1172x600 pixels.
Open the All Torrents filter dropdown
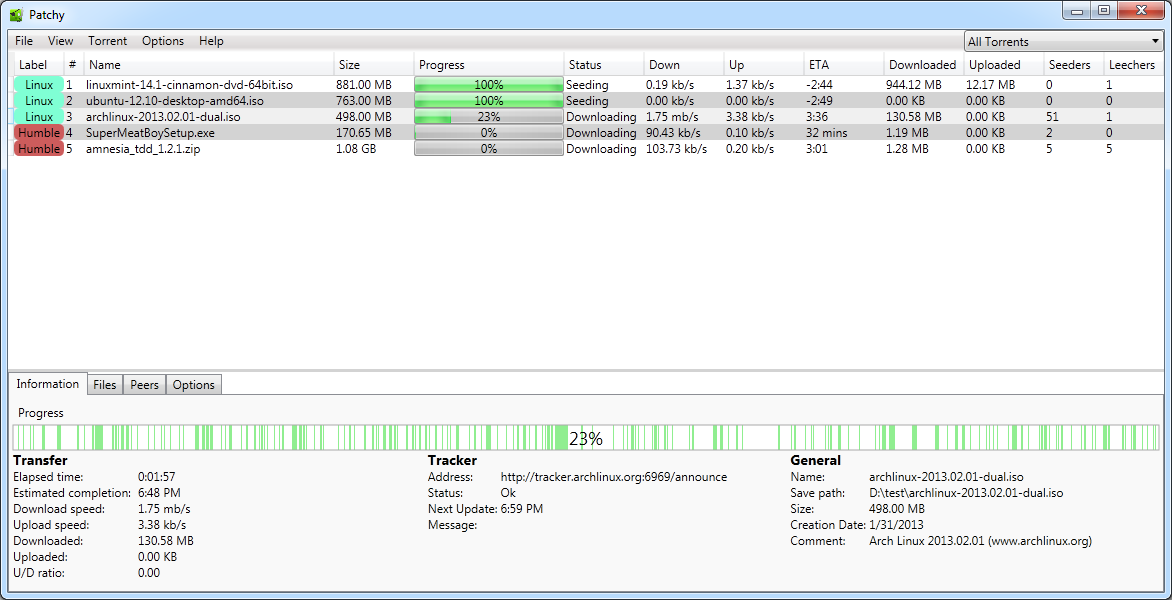click(x=1063, y=42)
